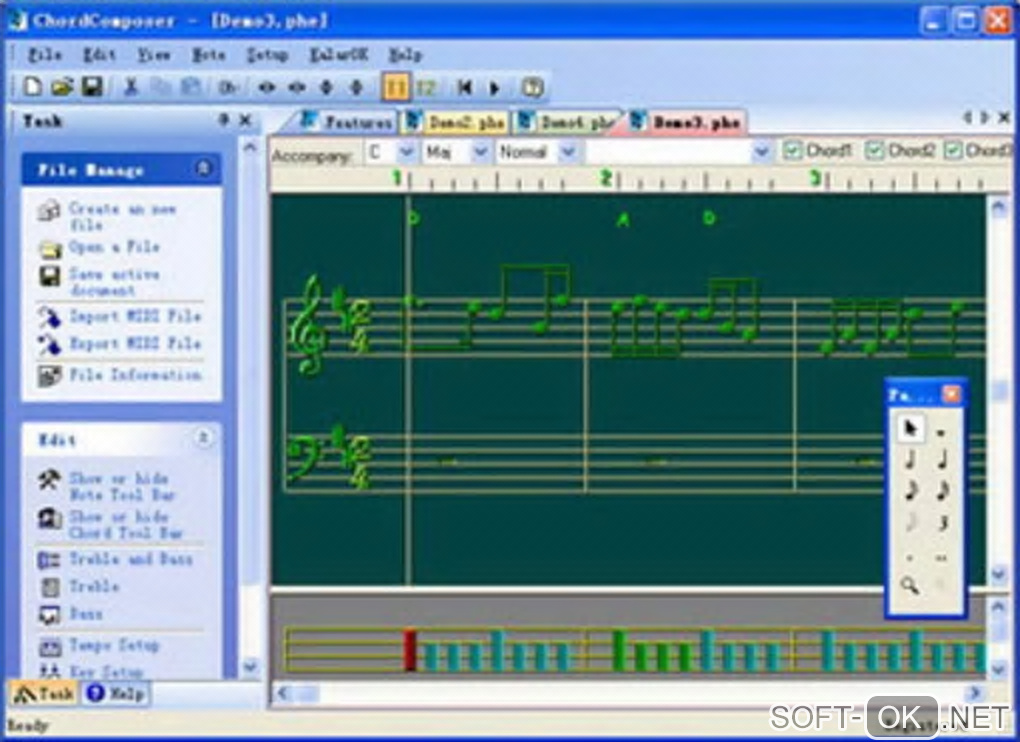
Task: Click the 'Tempo Setup' link
Action: point(114,646)
